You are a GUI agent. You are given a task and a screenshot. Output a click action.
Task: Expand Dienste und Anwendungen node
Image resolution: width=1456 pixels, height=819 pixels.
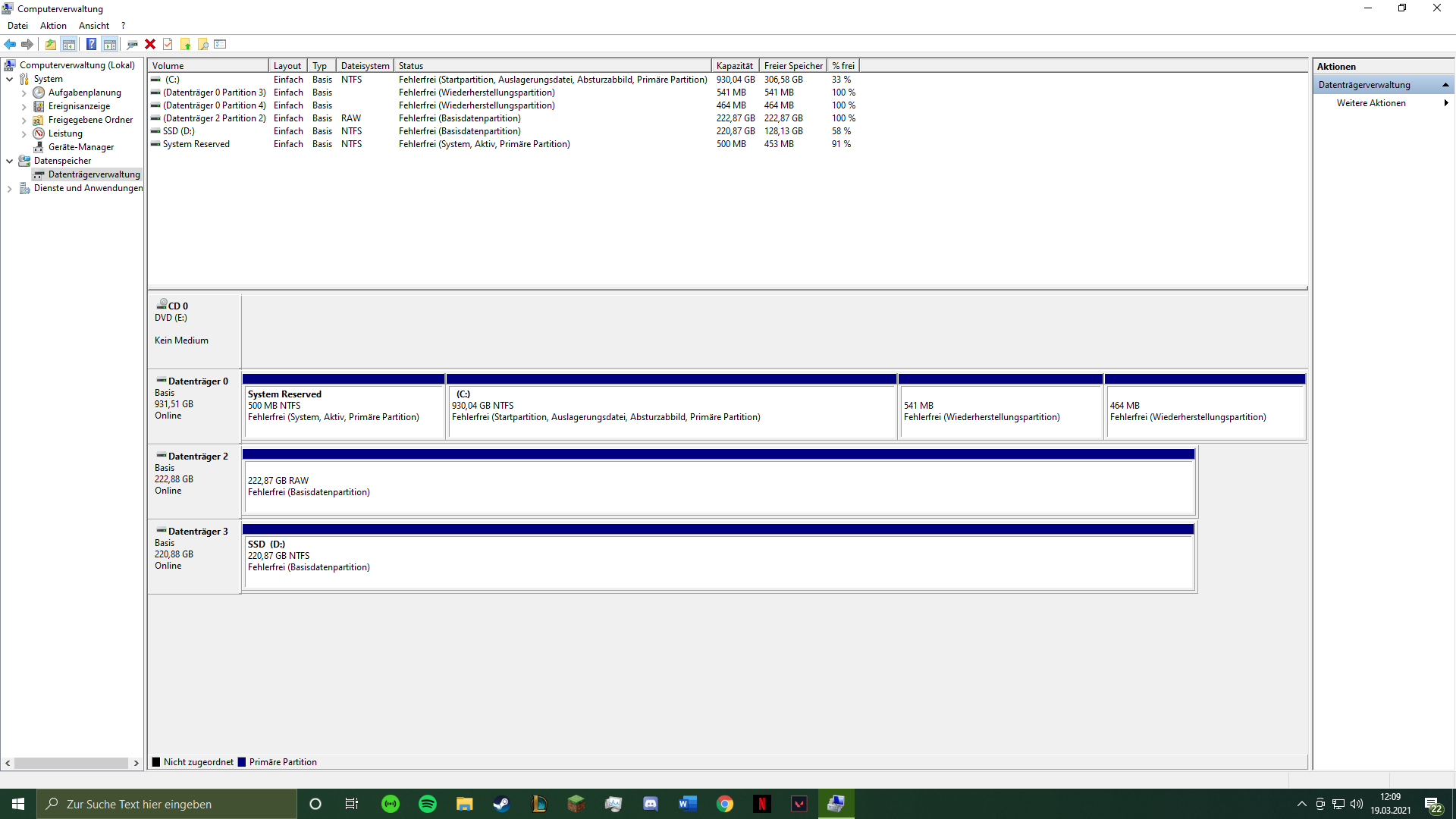coord(9,189)
